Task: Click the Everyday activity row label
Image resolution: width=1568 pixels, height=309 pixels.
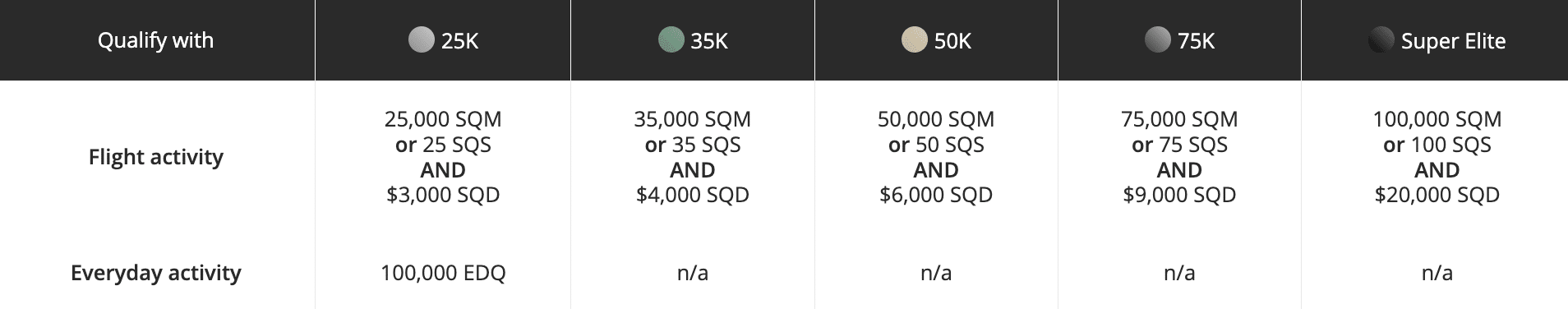Action: tap(156, 273)
